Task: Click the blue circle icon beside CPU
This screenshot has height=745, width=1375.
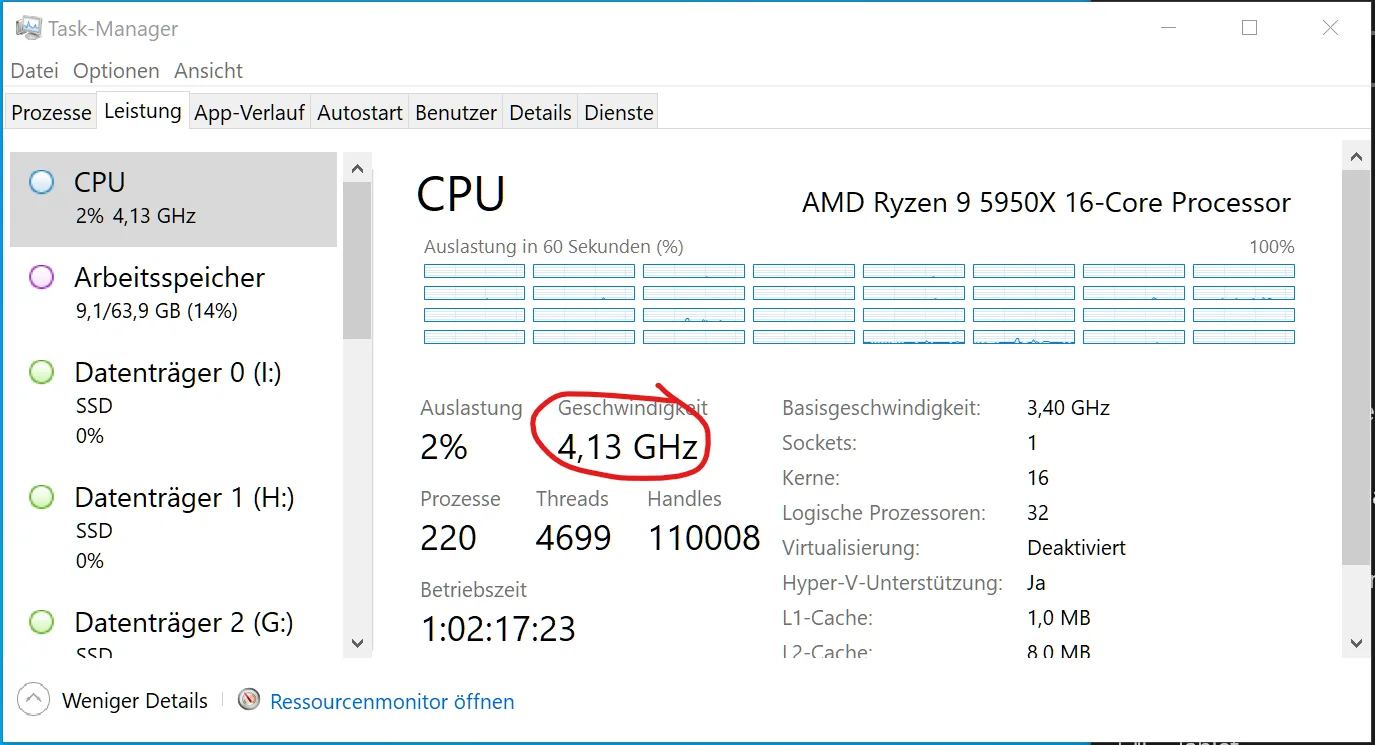Action: (41, 182)
